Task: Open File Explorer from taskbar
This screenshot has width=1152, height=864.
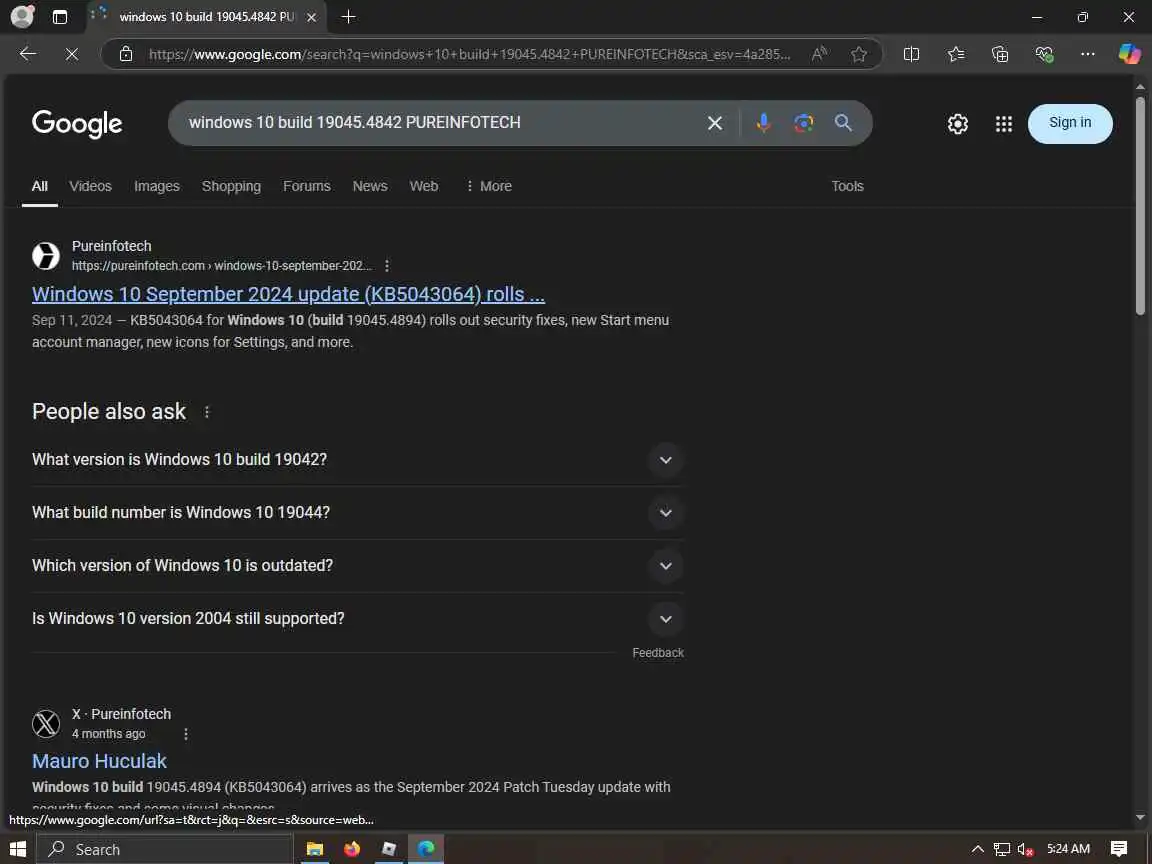Action: (x=314, y=849)
